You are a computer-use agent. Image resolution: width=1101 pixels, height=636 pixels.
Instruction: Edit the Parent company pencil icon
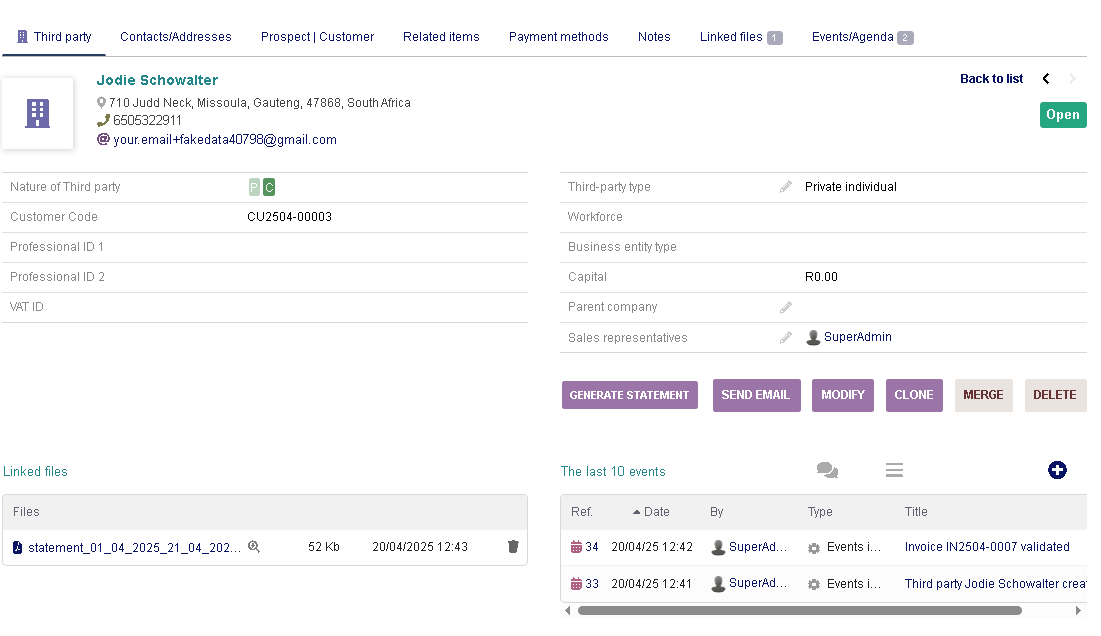[x=786, y=307]
